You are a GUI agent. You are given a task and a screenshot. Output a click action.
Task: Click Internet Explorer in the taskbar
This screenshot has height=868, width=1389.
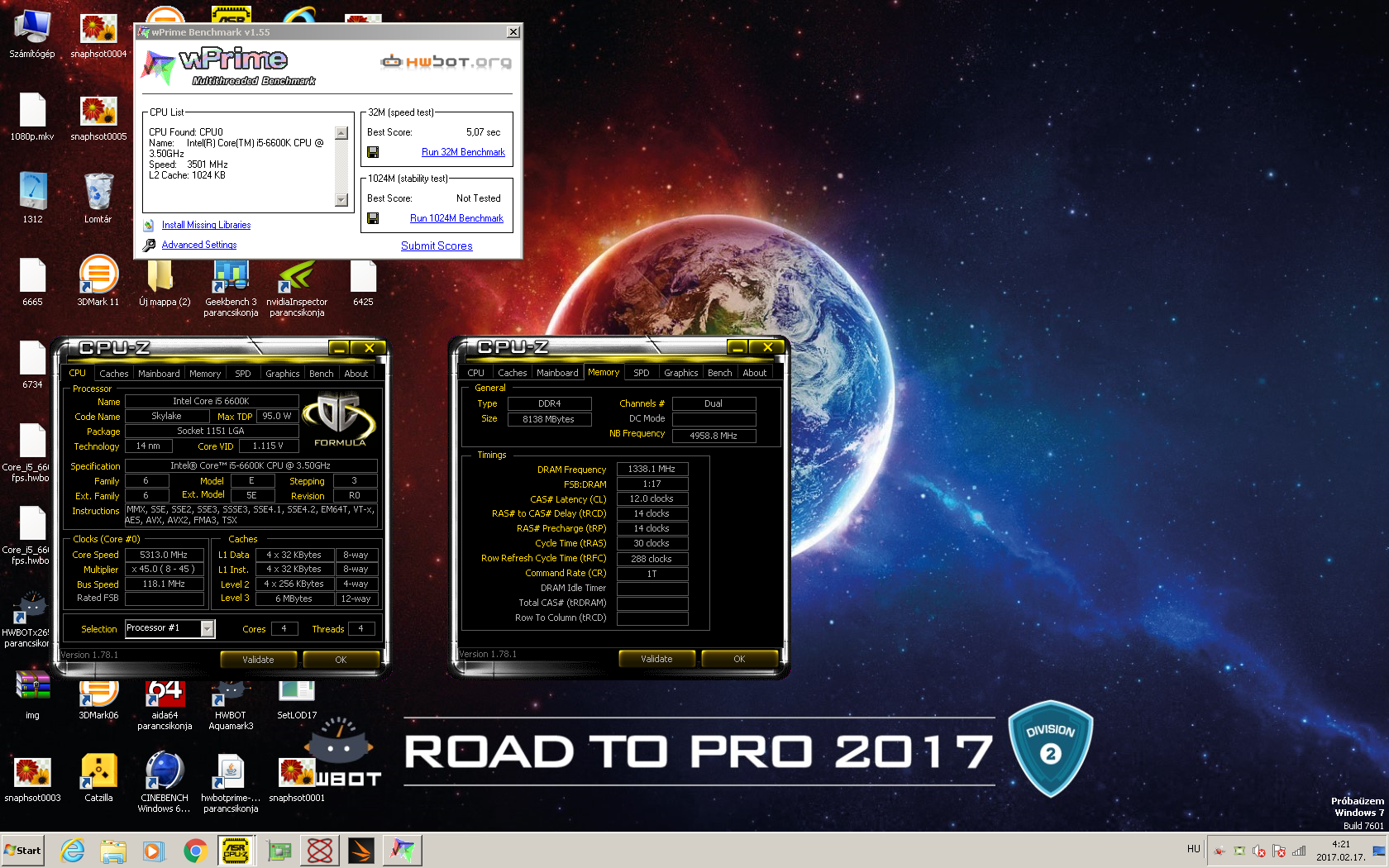pos(73,850)
